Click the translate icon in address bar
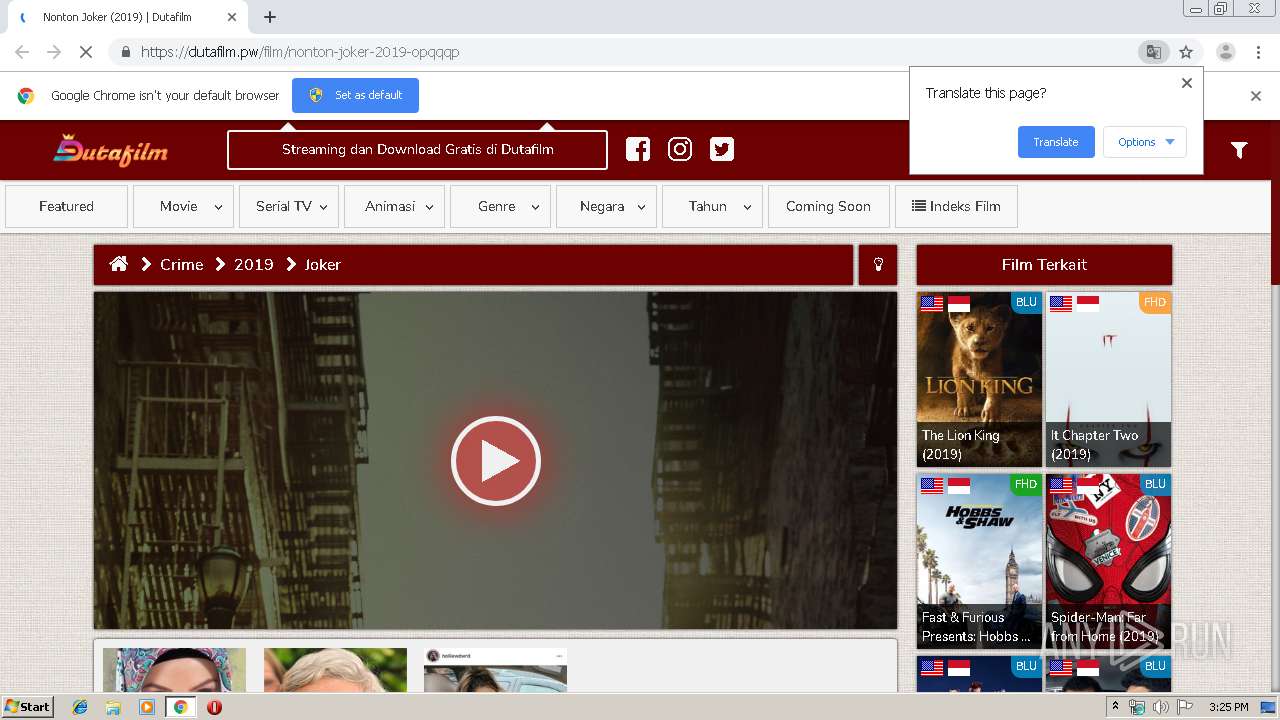This screenshot has height=720, width=1280. click(x=1153, y=52)
